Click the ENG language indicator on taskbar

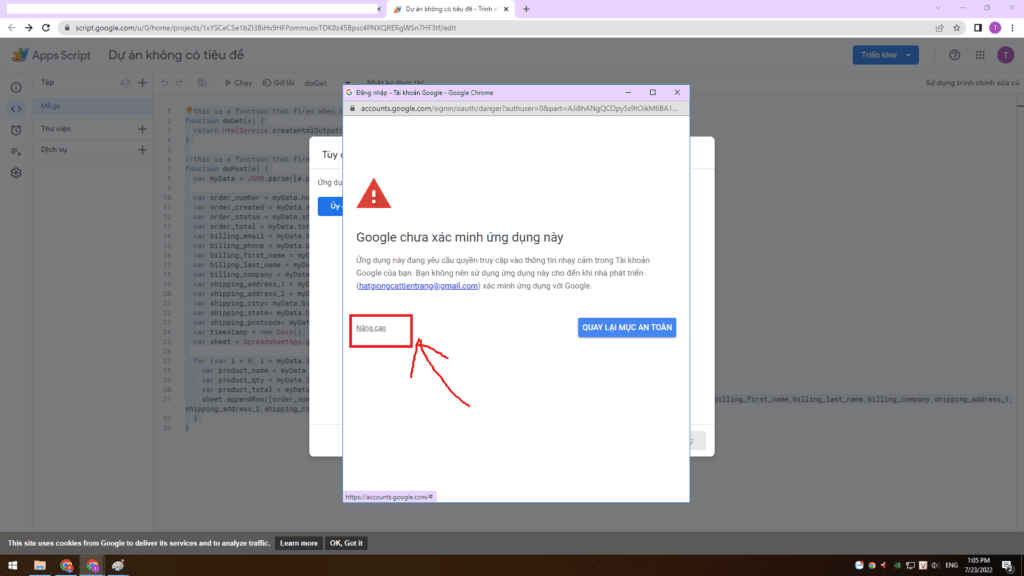pyautogui.click(x=952, y=566)
